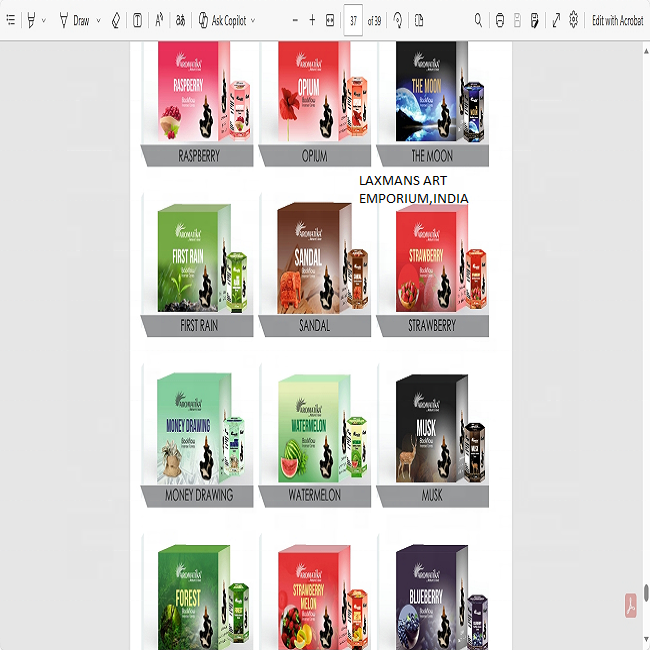Click the 'RASPBERRY' caption label
Viewport: 650px width, 650px height.
tap(199, 156)
